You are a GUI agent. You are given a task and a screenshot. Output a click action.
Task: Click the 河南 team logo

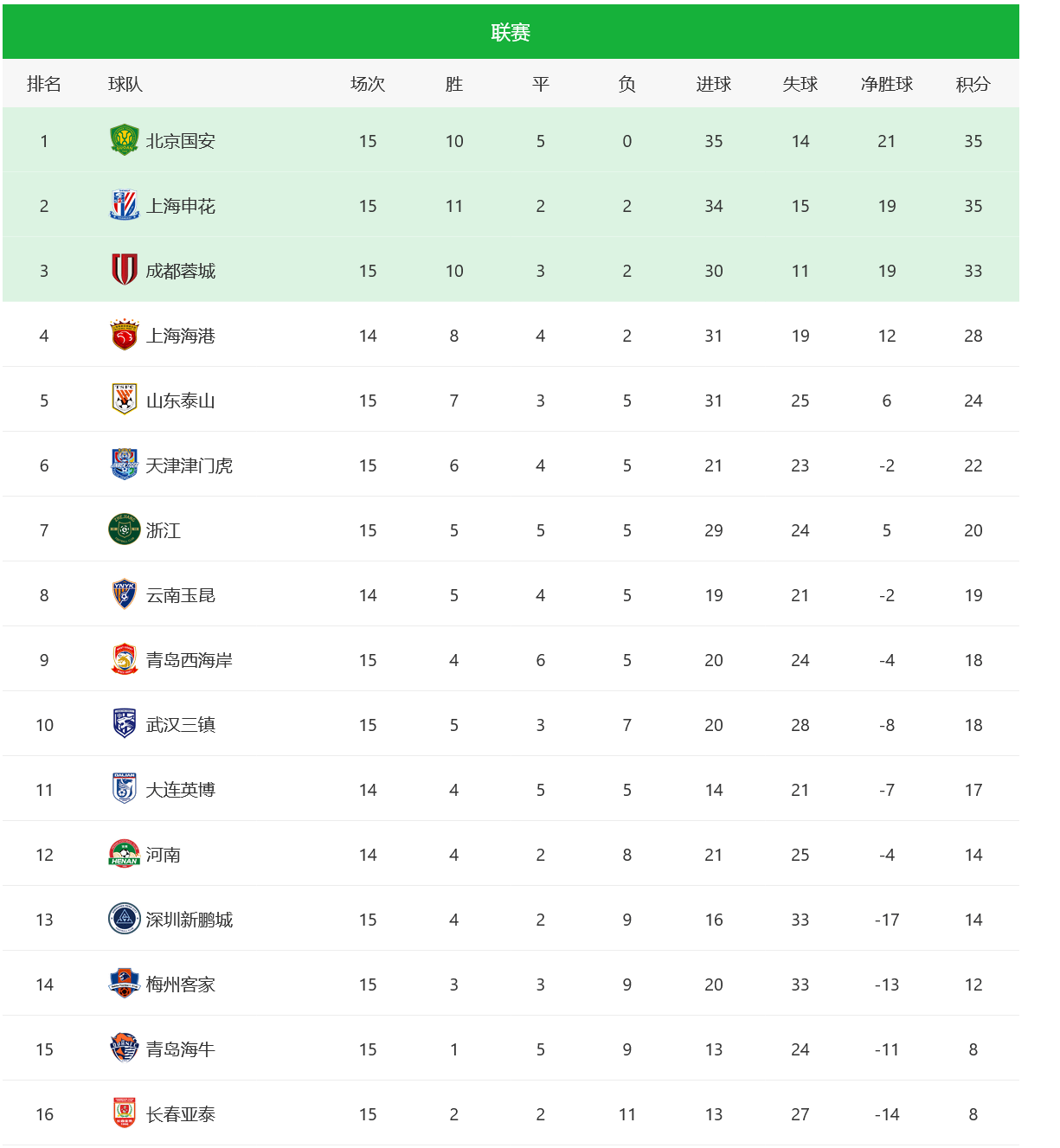point(125,854)
